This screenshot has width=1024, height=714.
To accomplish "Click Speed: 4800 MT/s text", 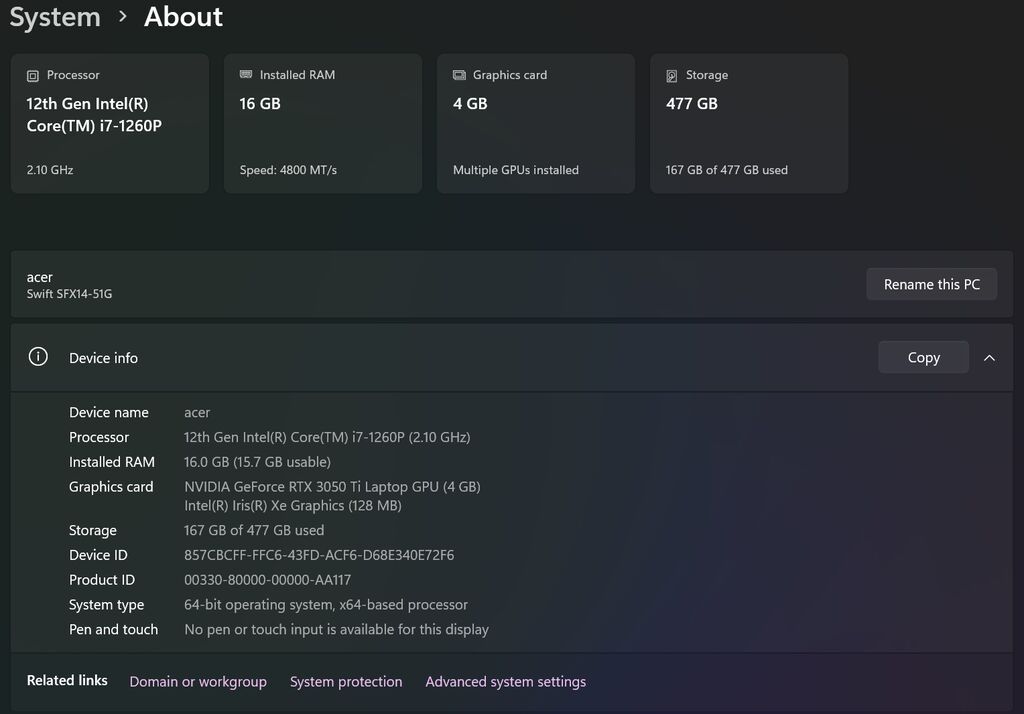I will click(x=288, y=170).
